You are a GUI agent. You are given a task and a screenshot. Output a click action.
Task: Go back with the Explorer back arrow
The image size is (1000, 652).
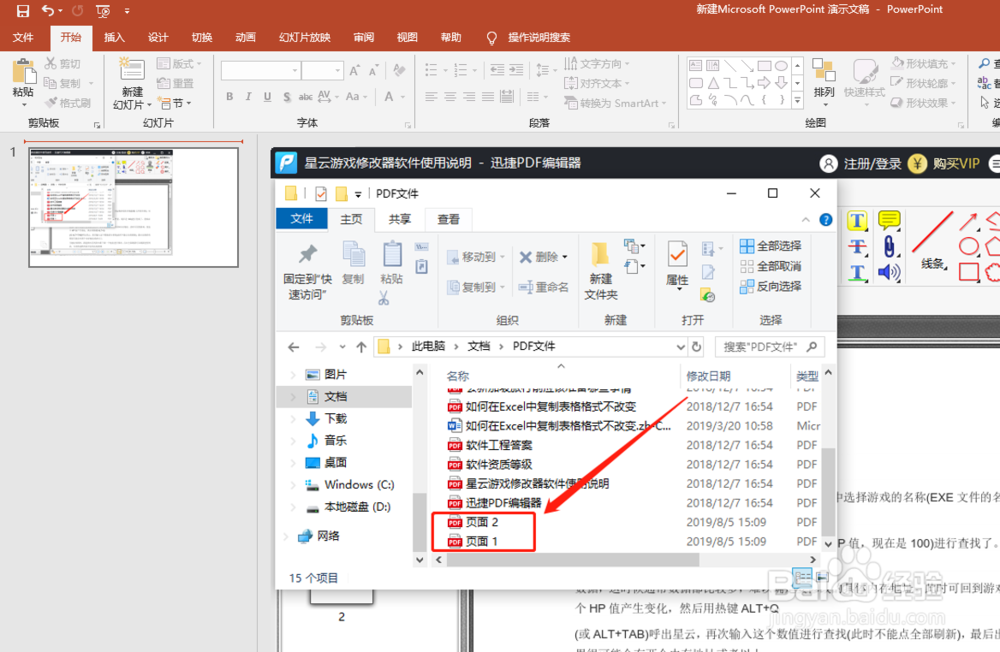293,347
